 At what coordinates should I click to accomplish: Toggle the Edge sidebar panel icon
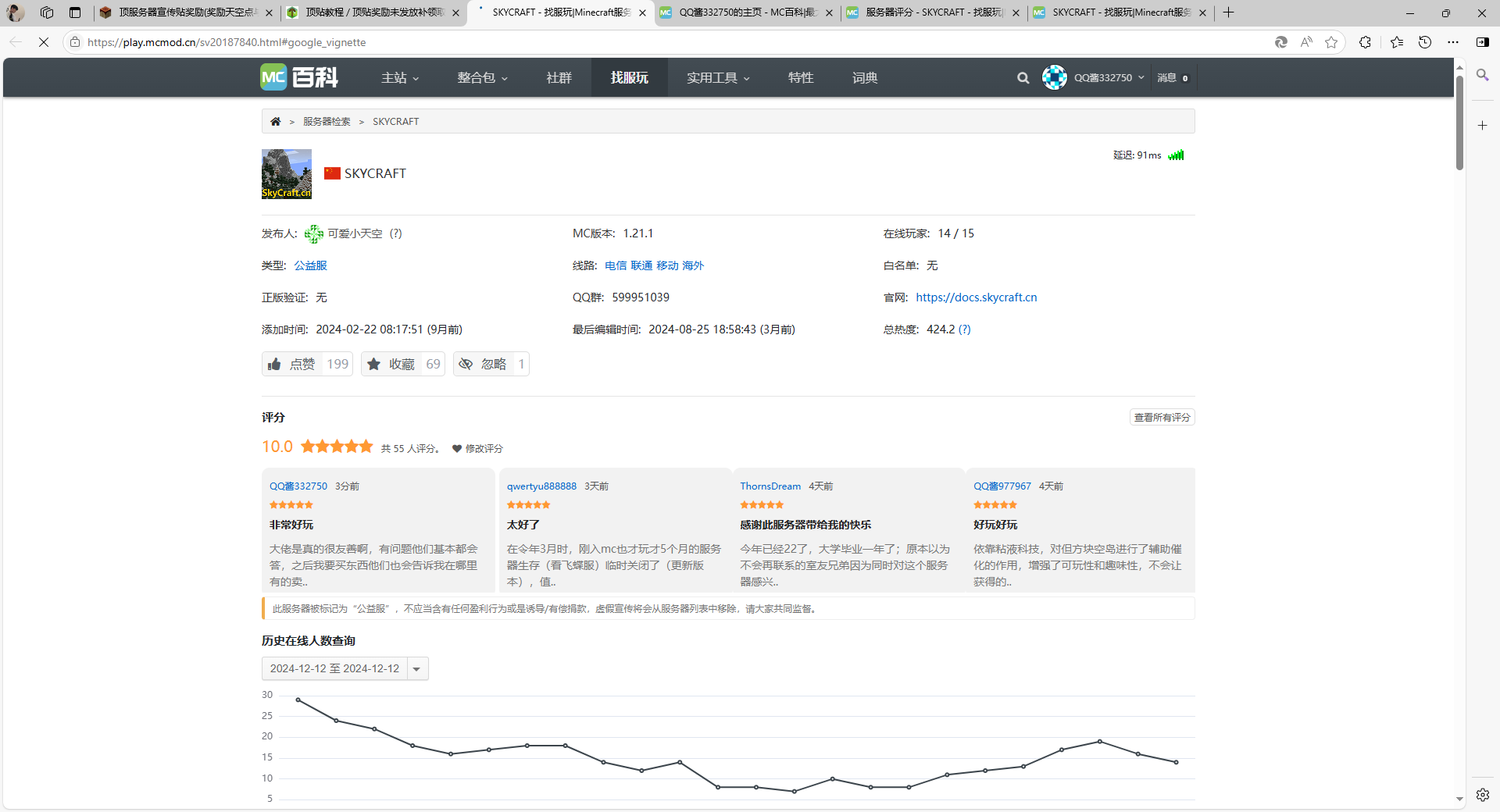[x=1482, y=42]
